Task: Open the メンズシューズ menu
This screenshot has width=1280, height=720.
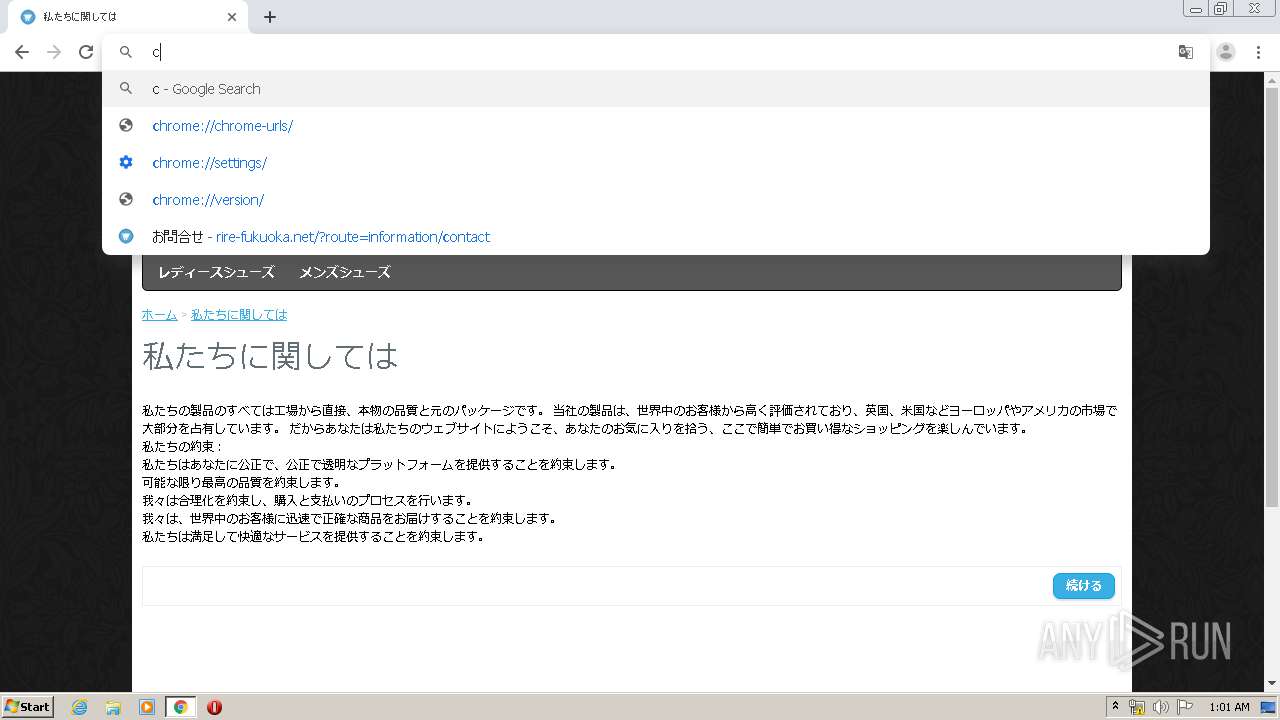Action: pos(345,272)
